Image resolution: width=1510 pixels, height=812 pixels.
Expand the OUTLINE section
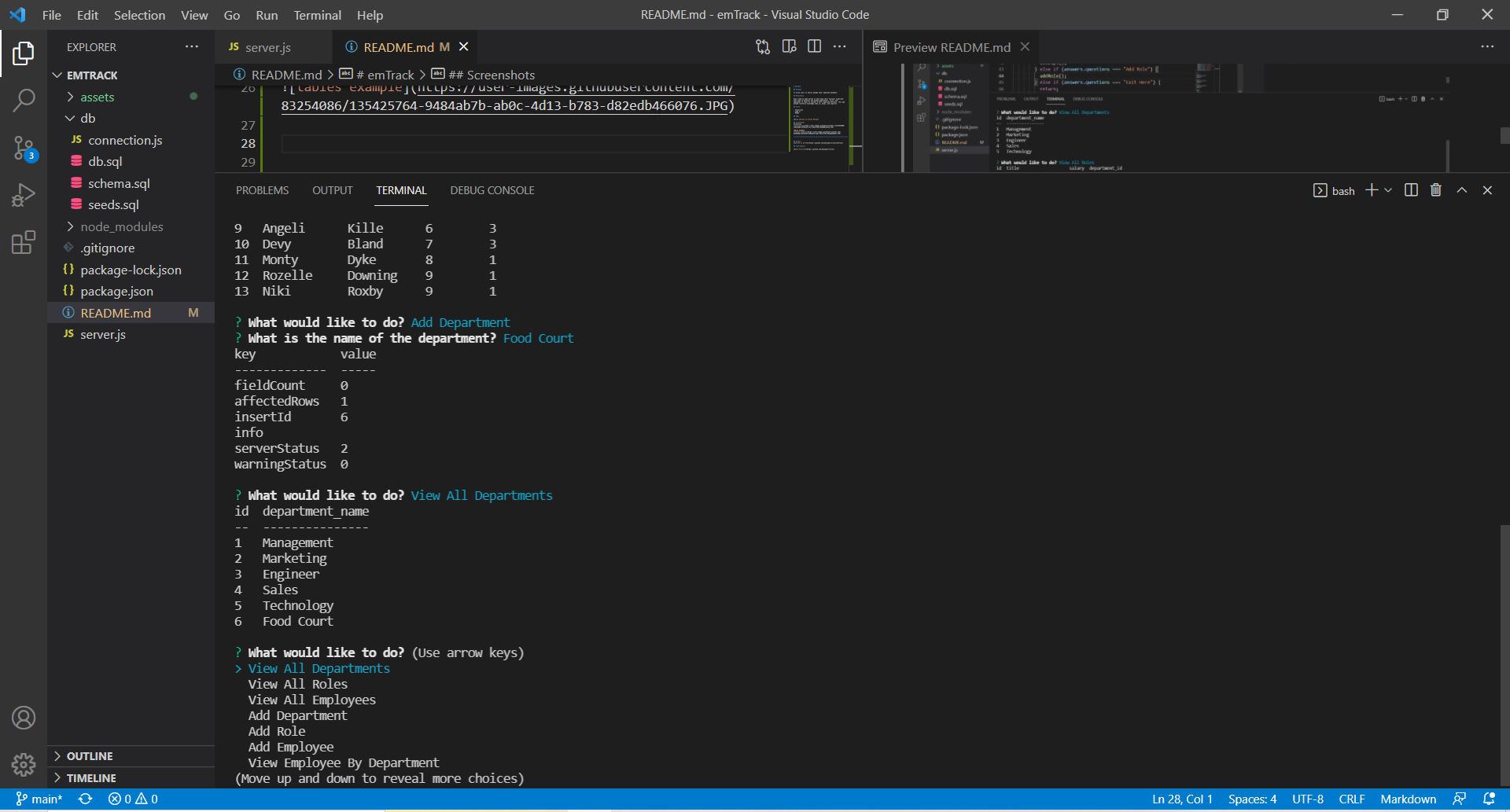(88, 755)
